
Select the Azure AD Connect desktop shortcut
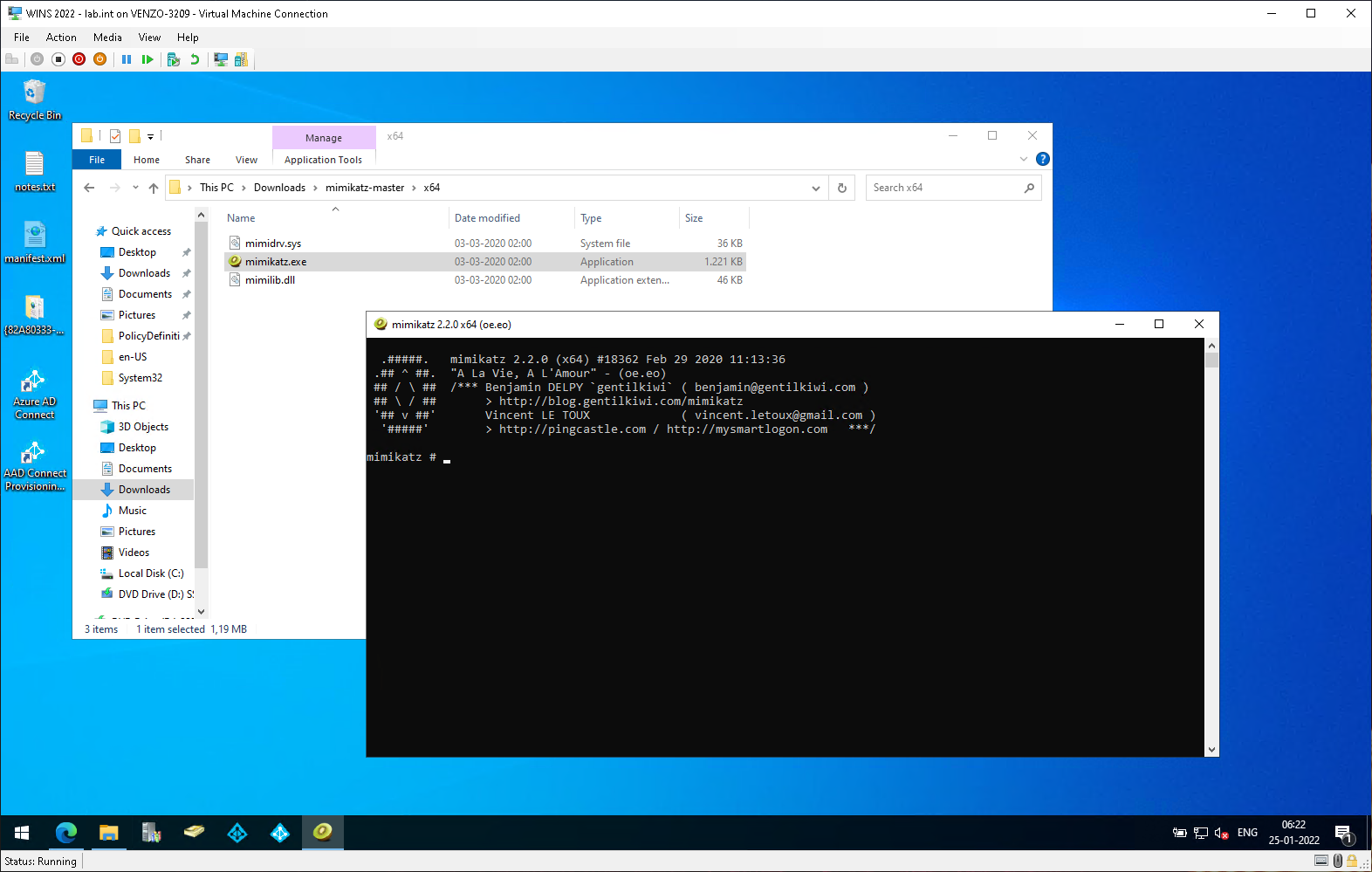35,395
